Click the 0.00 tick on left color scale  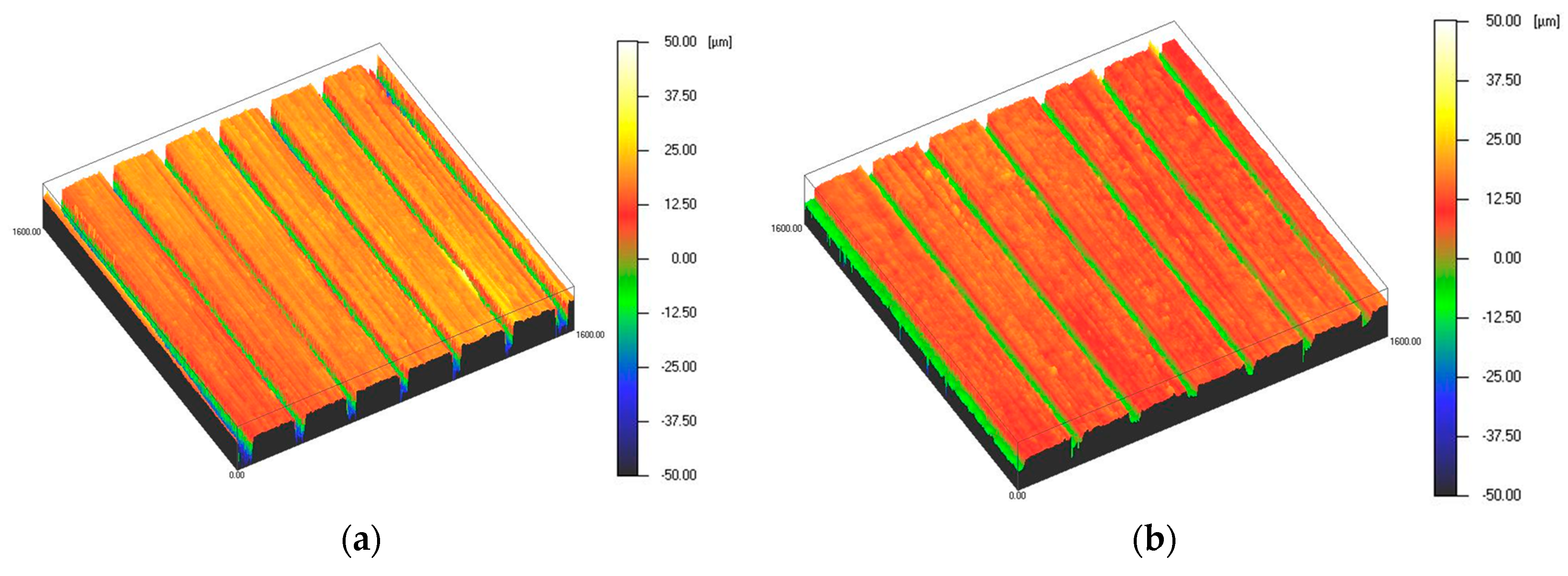click(x=683, y=258)
